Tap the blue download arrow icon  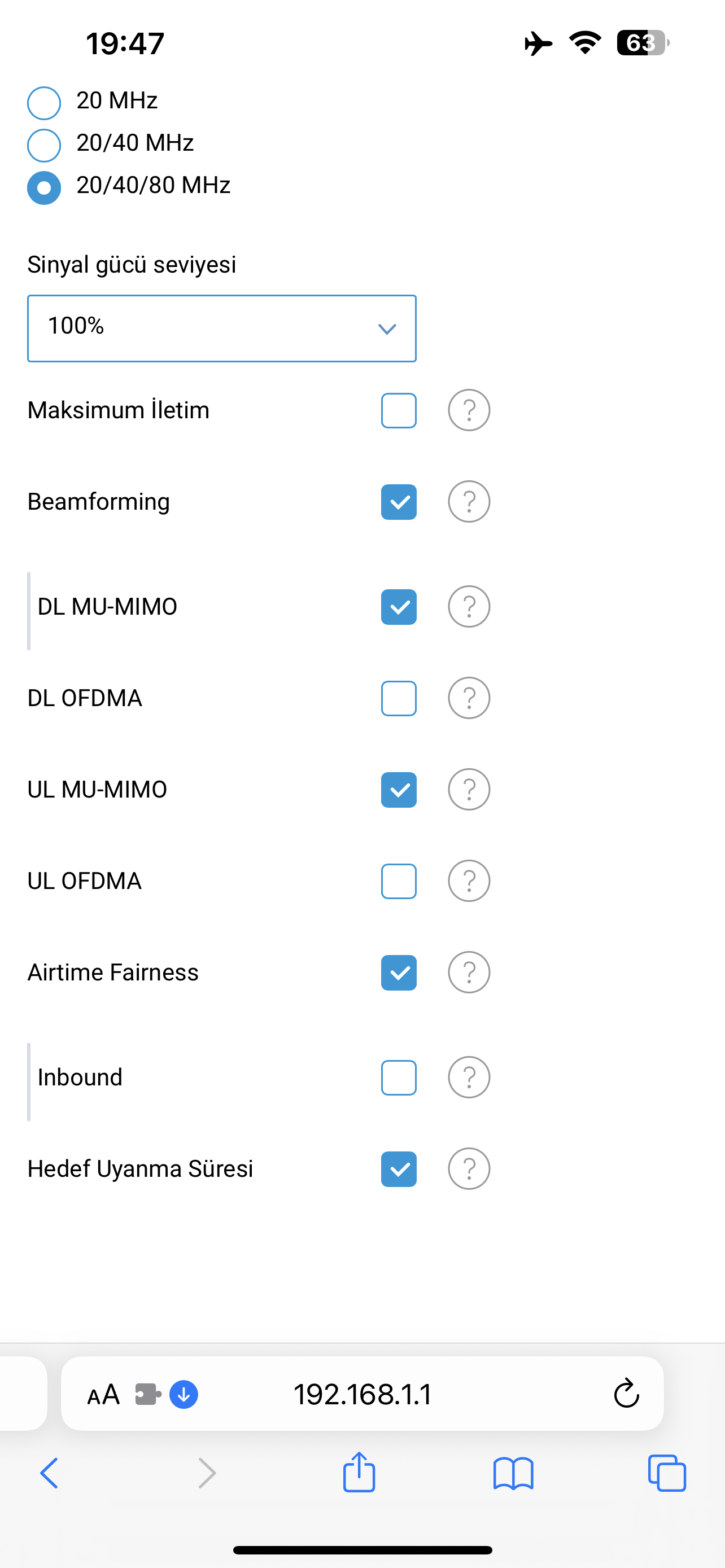[184, 1394]
